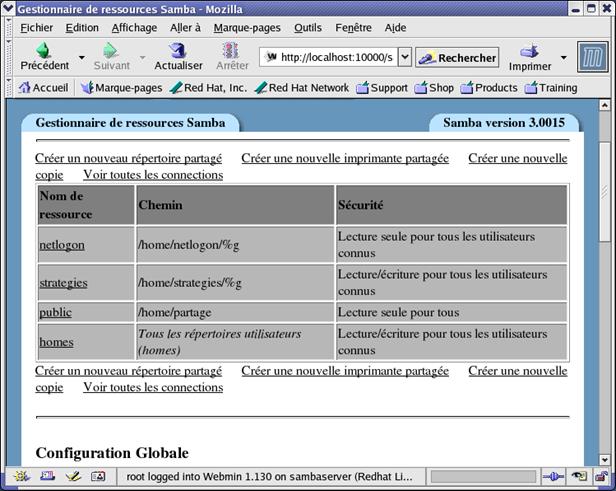Print page with Imprimer icon

pyautogui.click(x=529, y=52)
